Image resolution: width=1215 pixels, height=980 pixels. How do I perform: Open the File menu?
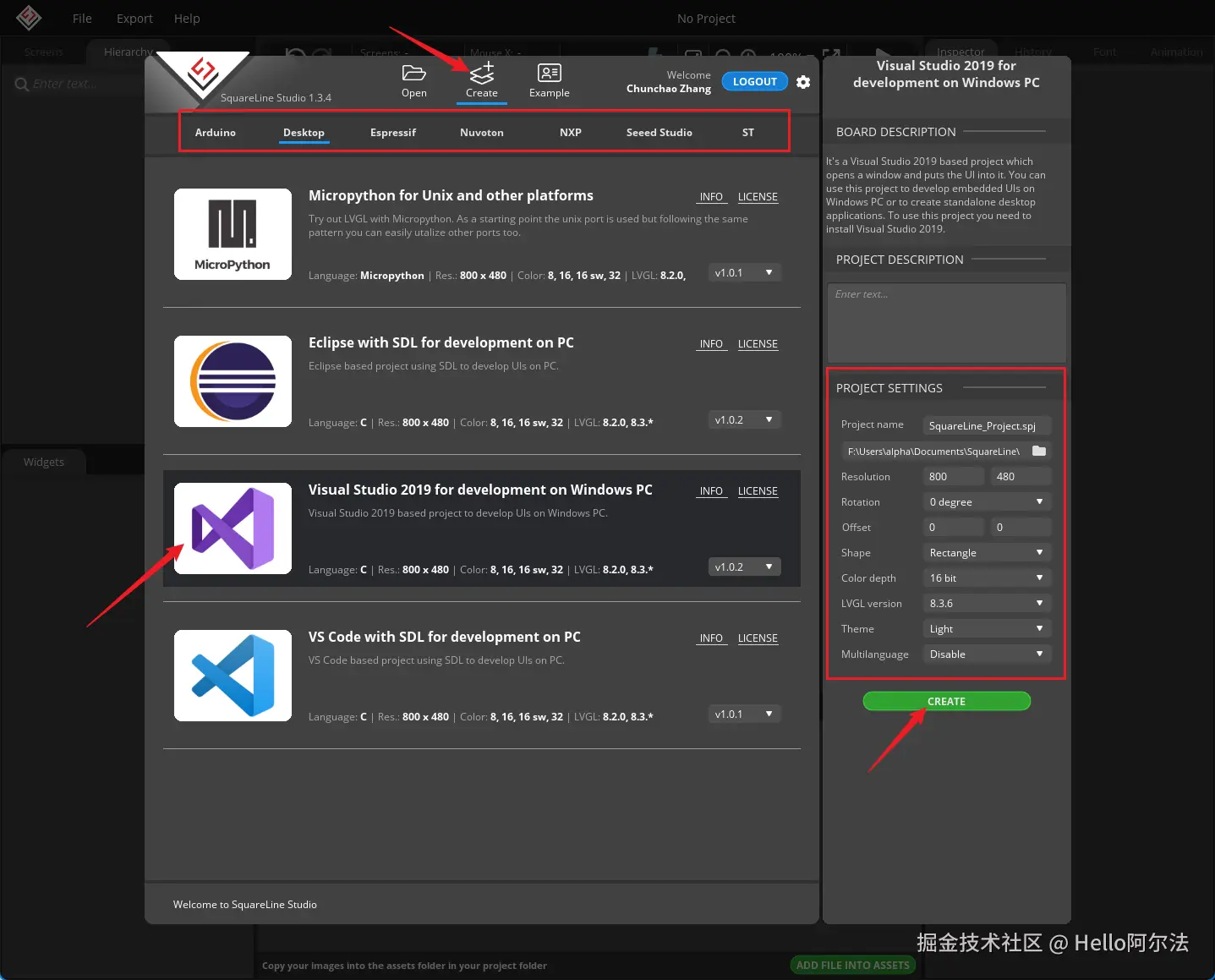coord(82,19)
